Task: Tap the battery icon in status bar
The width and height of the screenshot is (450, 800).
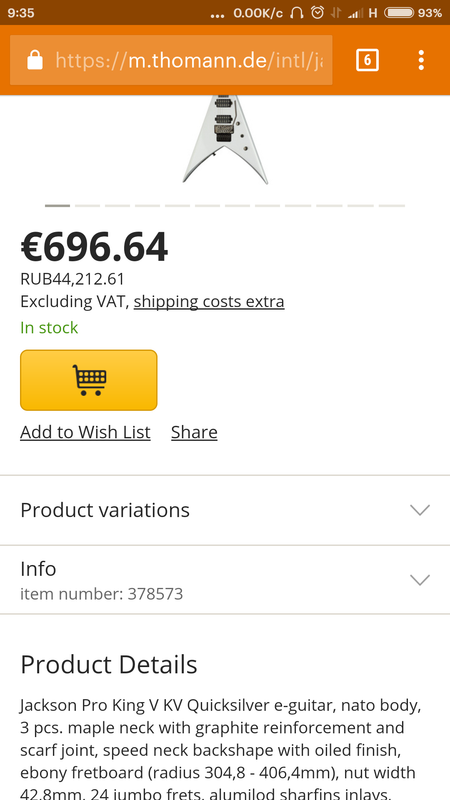Action: 399,13
